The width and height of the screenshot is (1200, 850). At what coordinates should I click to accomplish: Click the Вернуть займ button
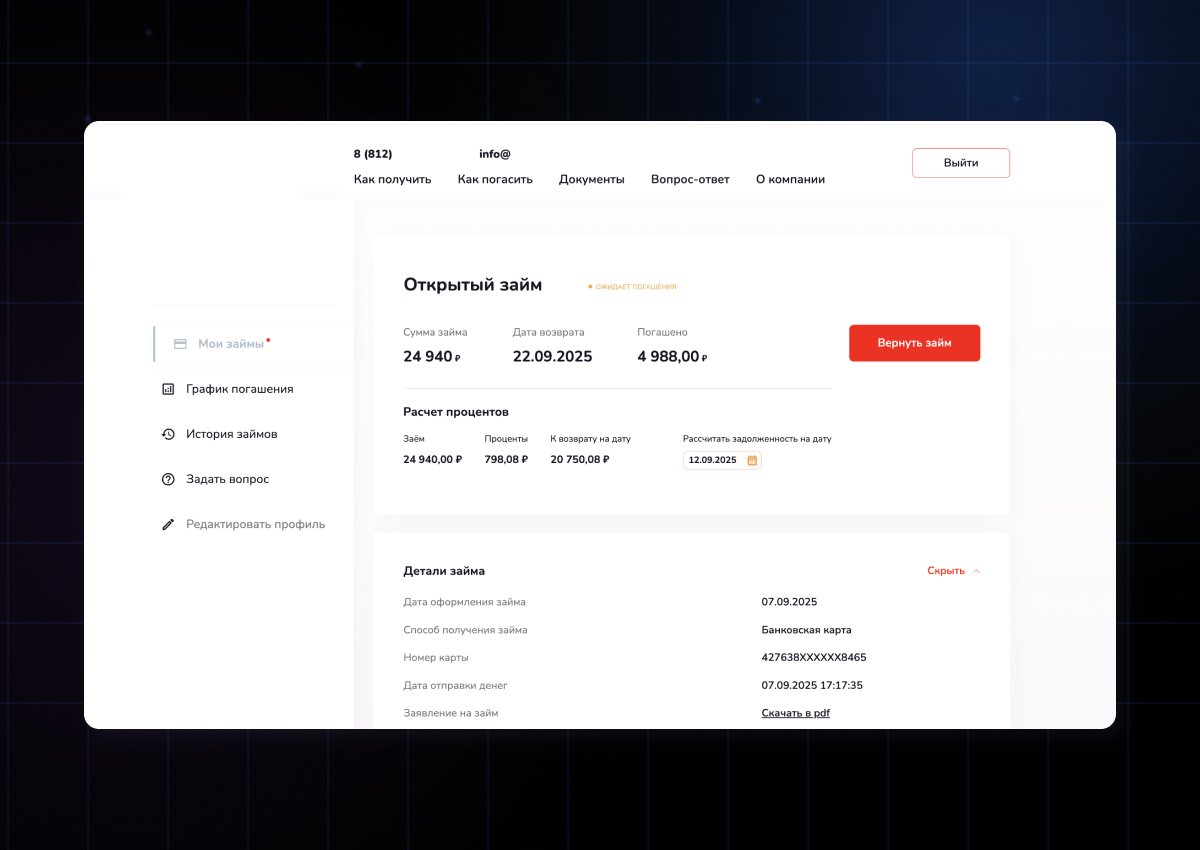914,342
